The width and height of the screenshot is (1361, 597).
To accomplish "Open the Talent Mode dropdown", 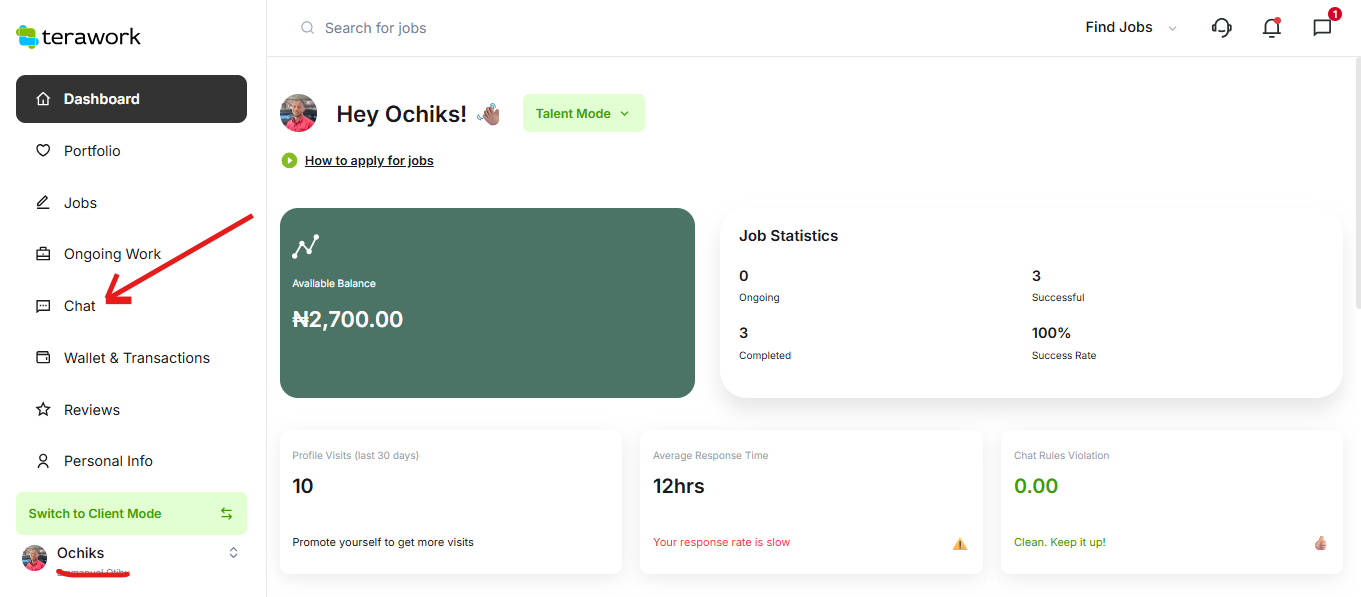I will (583, 113).
